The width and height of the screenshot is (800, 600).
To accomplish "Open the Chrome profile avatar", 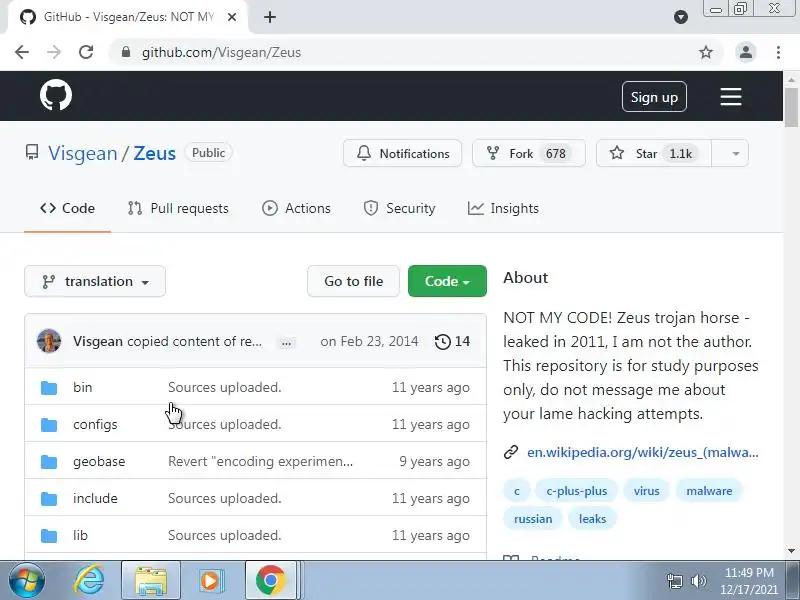I will point(745,52).
